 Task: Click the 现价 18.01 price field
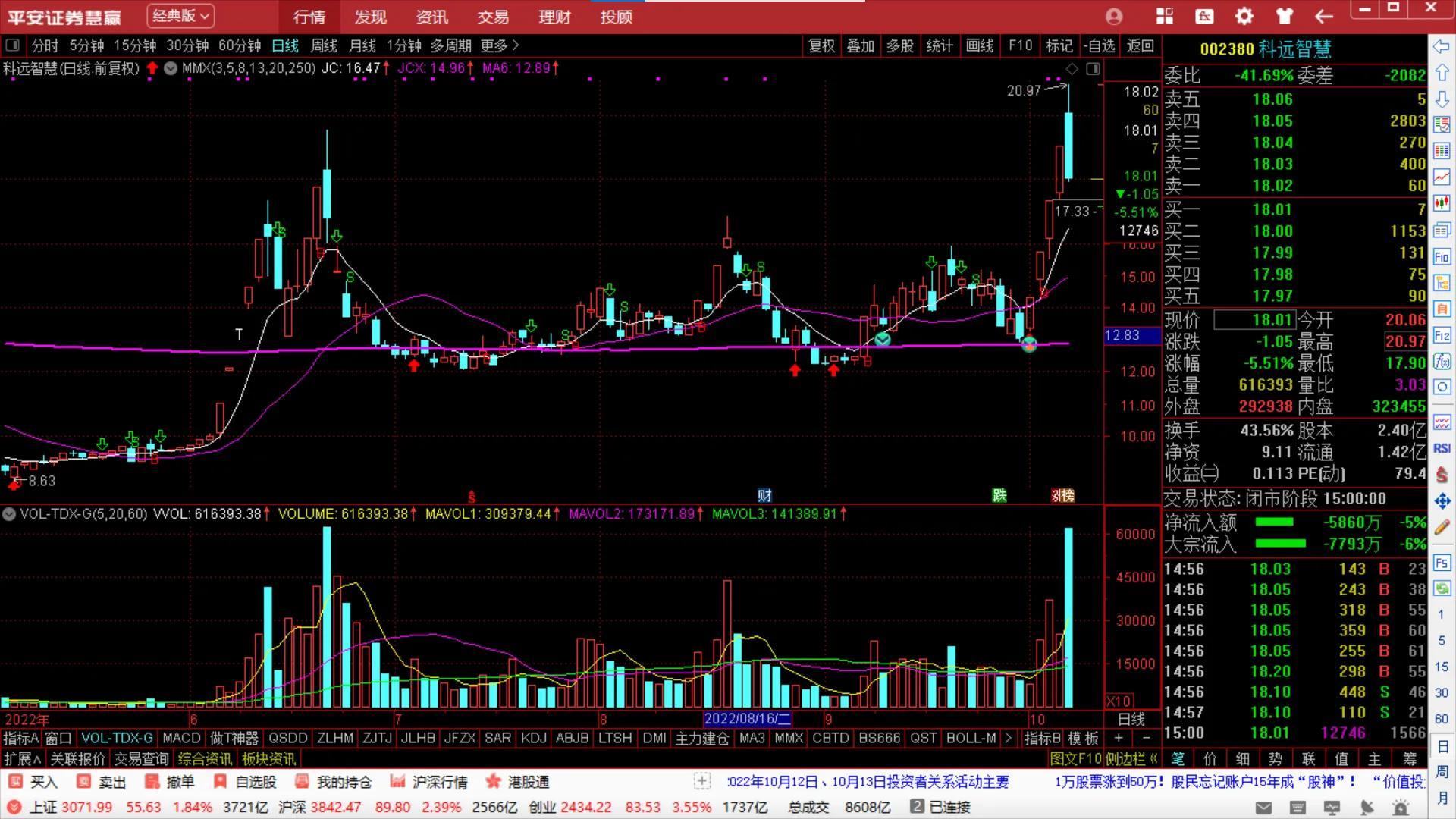point(1254,320)
